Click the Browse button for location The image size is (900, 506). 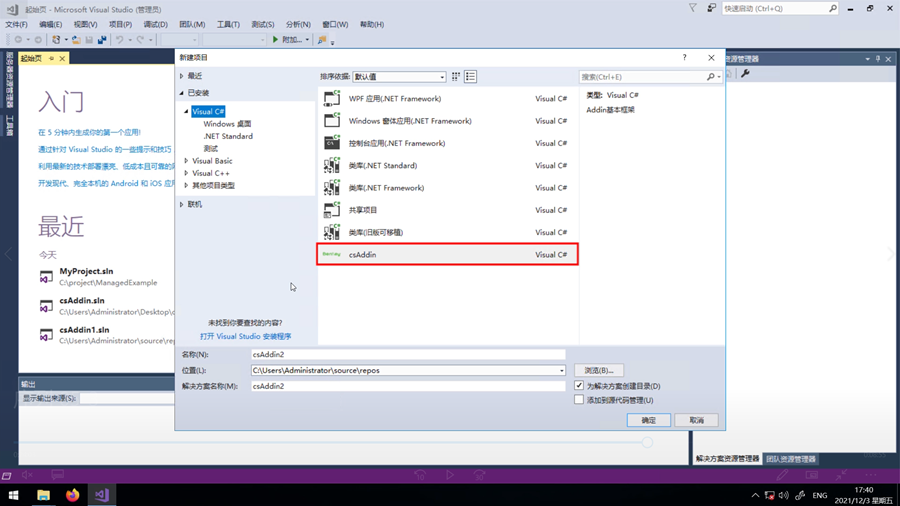(x=599, y=371)
